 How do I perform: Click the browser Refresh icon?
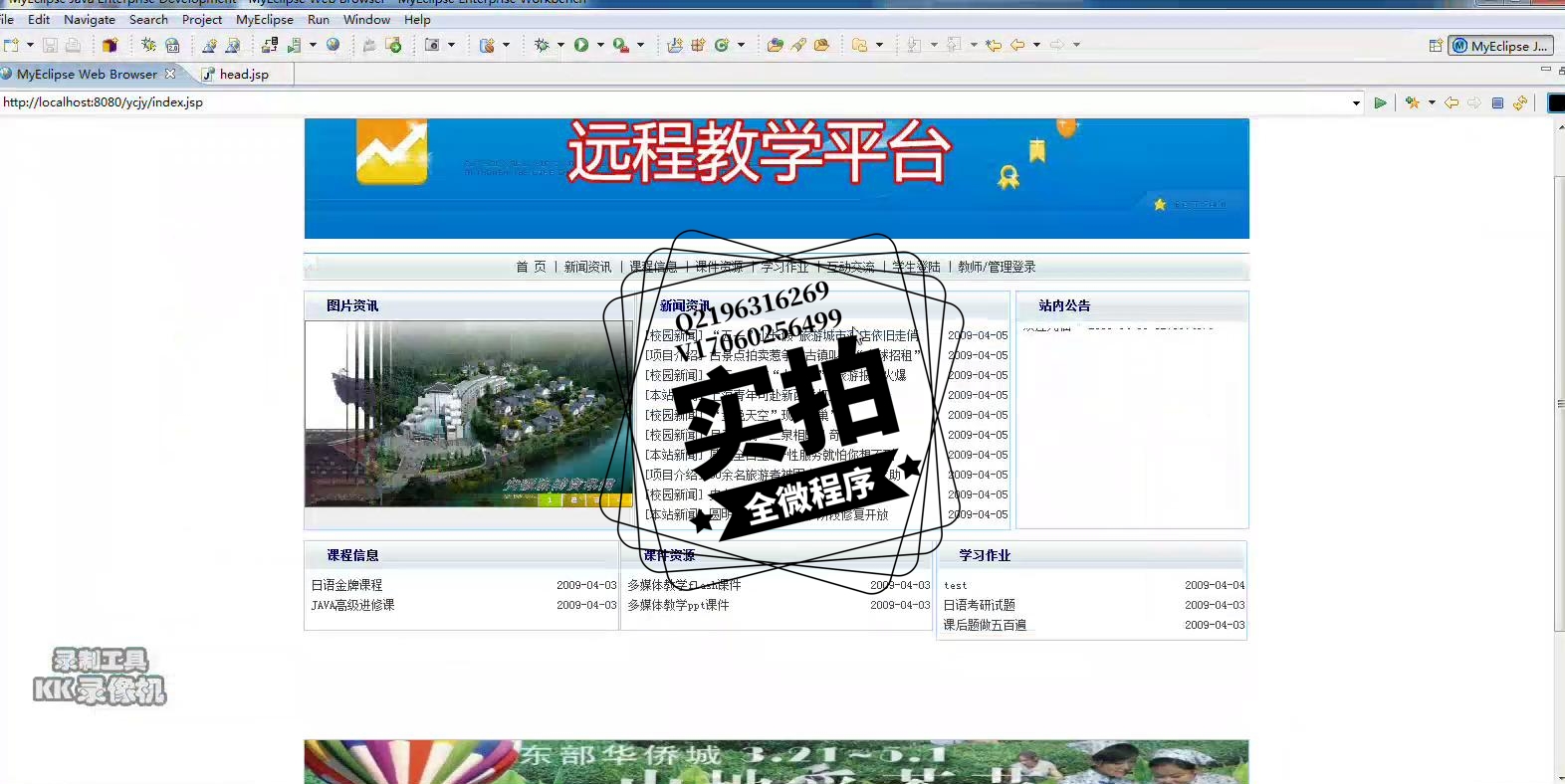point(1520,102)
